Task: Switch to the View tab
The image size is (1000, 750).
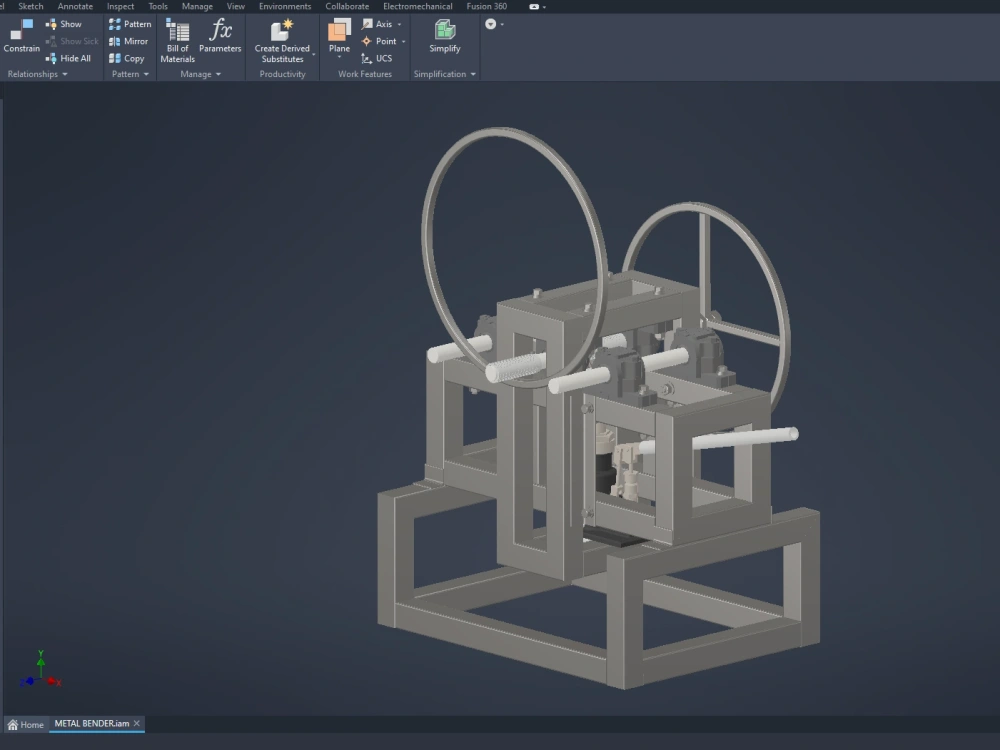Action: (x=236, y=6)
